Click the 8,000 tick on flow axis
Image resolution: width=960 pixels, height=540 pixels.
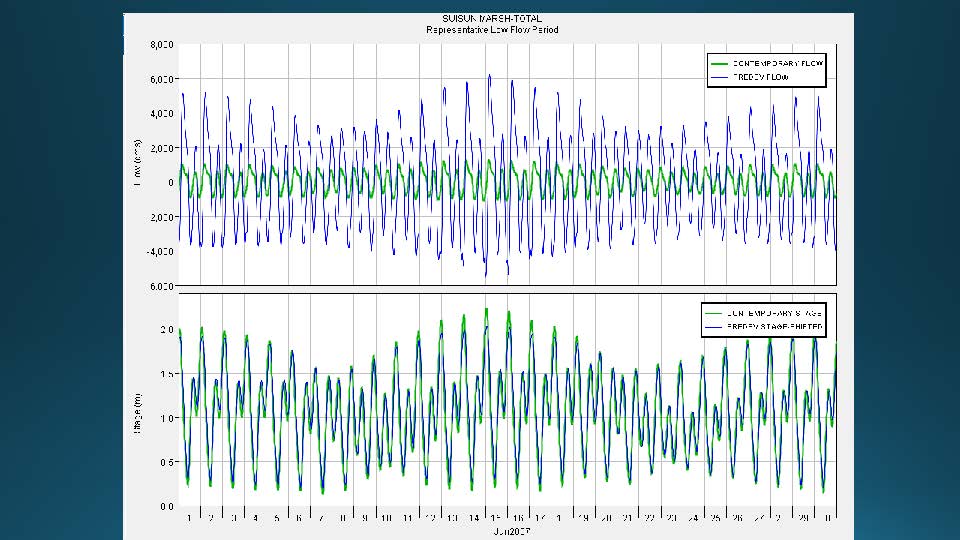point(162,46)
